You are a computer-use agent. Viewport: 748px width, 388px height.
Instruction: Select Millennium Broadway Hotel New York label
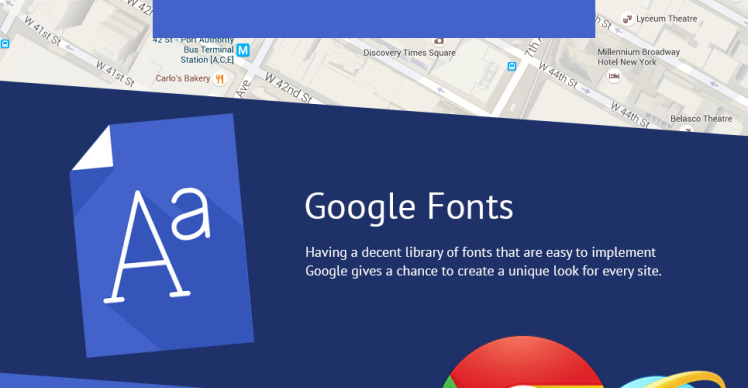(638, 57)
